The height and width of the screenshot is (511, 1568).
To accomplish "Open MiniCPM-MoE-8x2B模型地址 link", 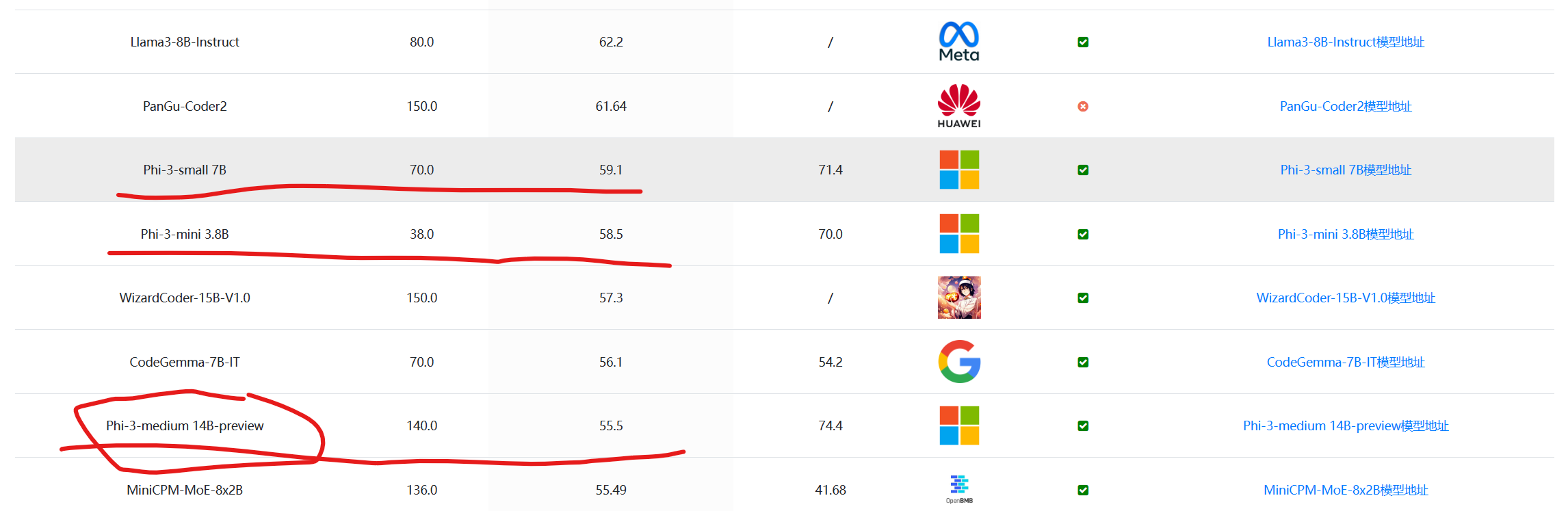I will pyautogui.click(x=1346, y=490).
